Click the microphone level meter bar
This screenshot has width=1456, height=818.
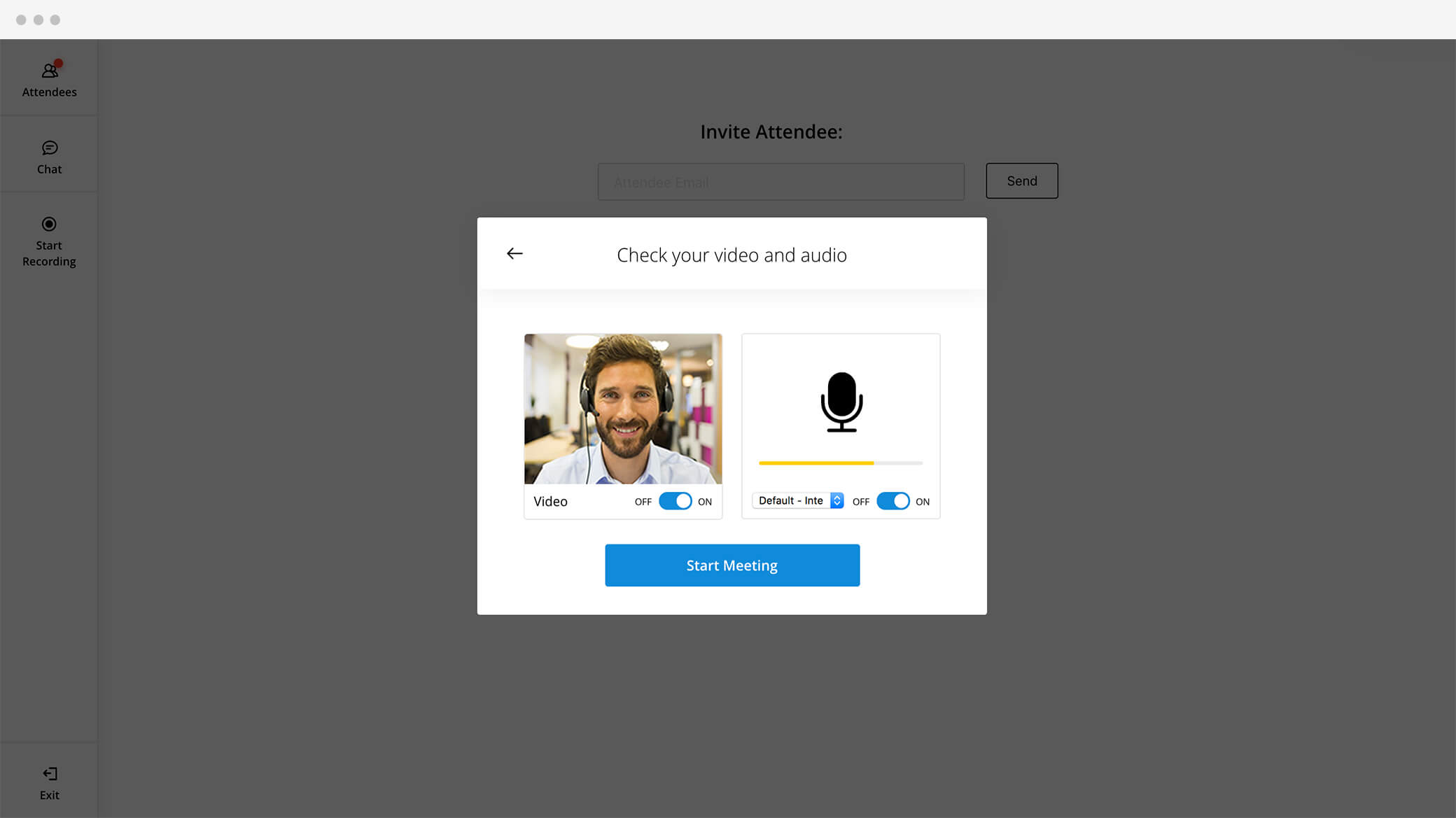(841, 463)
